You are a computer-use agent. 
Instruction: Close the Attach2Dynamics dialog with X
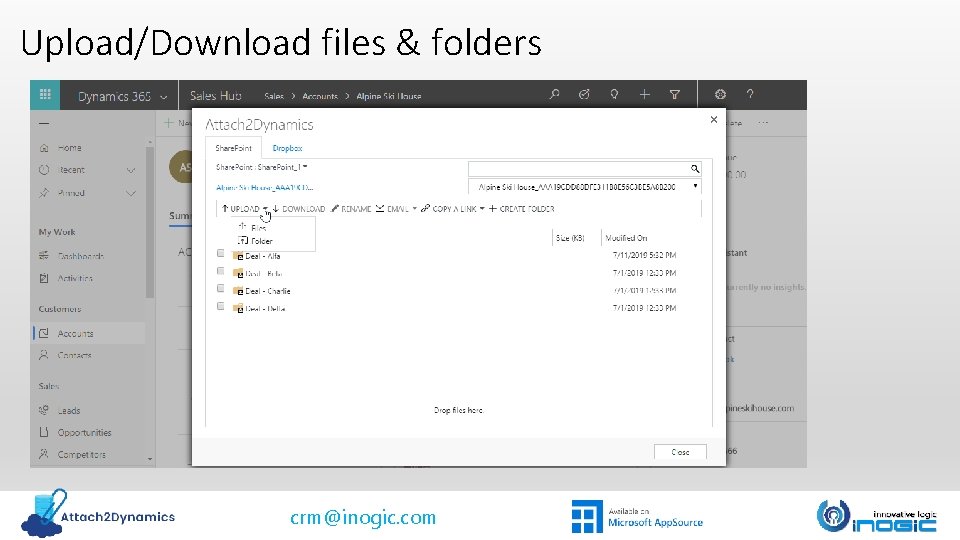713,119
